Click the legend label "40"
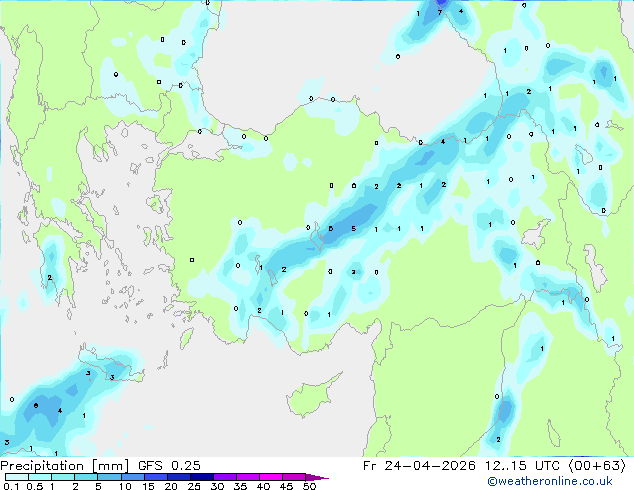Viewport: 634px width, 490px height. (263, 486)
